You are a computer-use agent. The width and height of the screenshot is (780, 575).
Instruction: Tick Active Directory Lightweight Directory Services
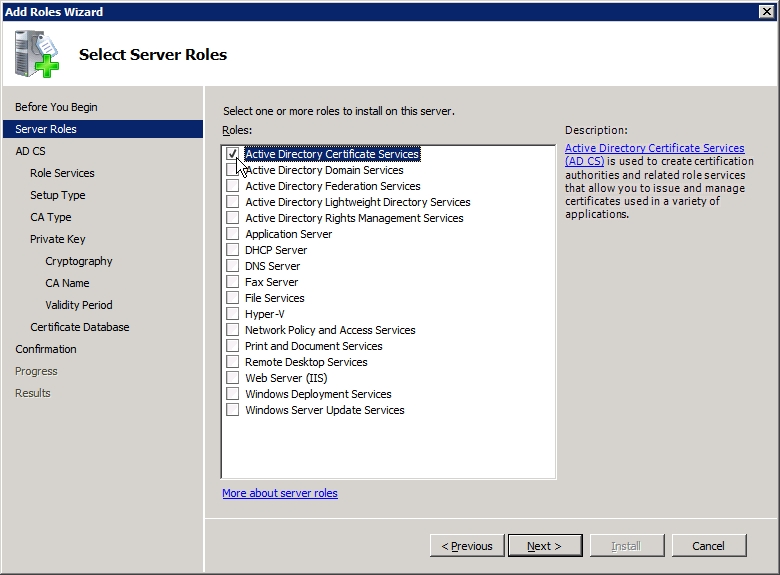point(232,201)
